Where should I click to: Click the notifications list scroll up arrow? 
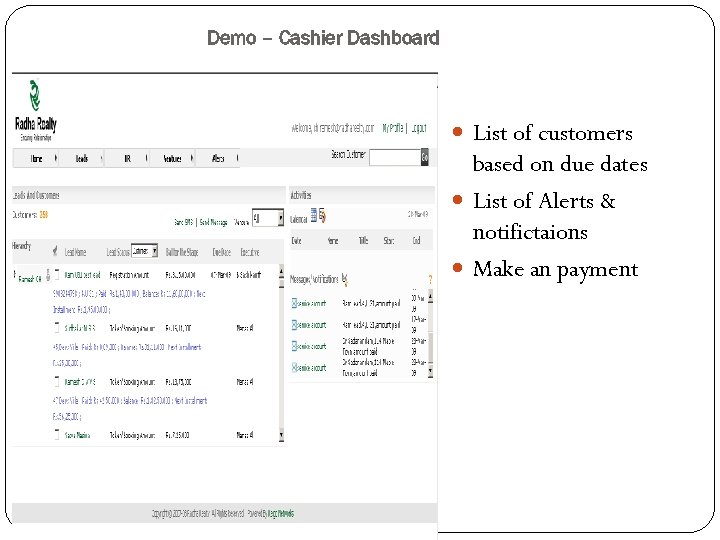click(x=430, y=296)
